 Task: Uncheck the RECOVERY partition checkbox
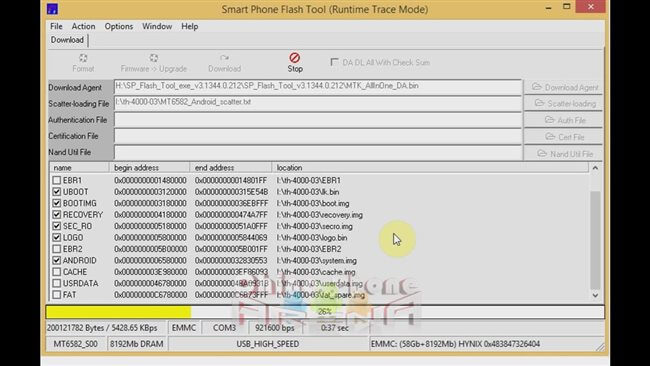coord(57,215)
